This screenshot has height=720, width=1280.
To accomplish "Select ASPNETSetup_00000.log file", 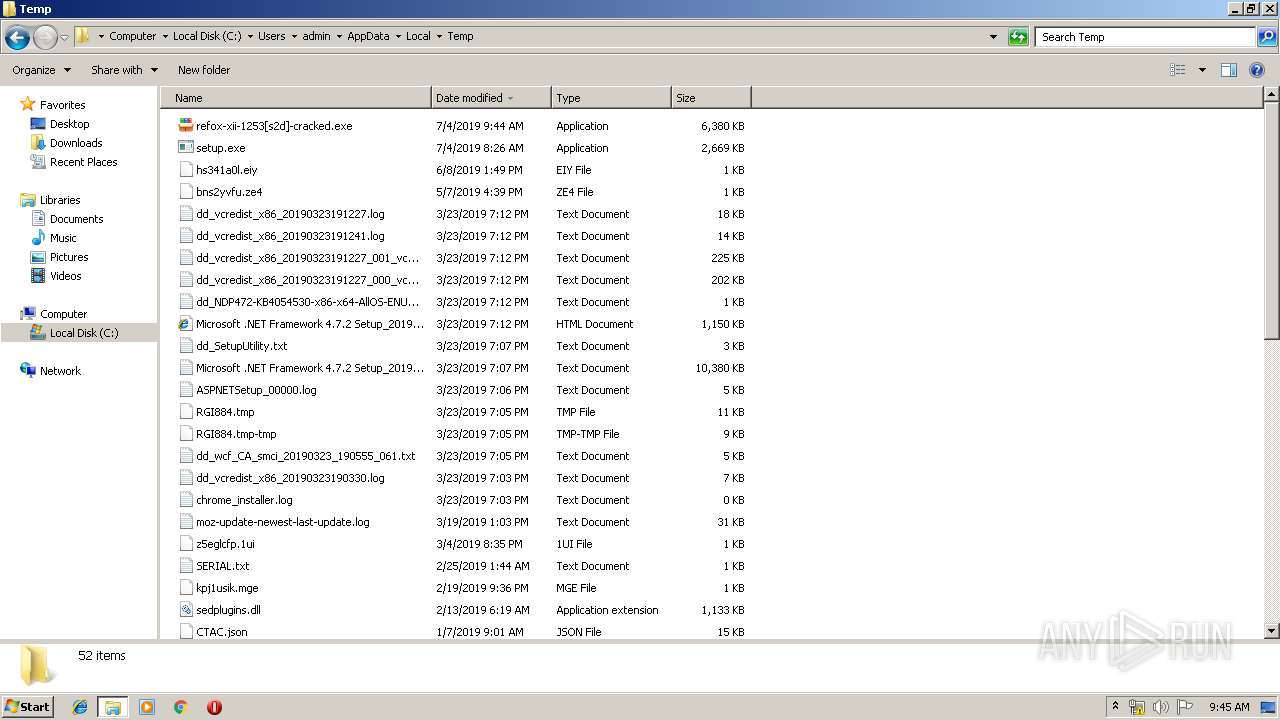I will point(256,390).
